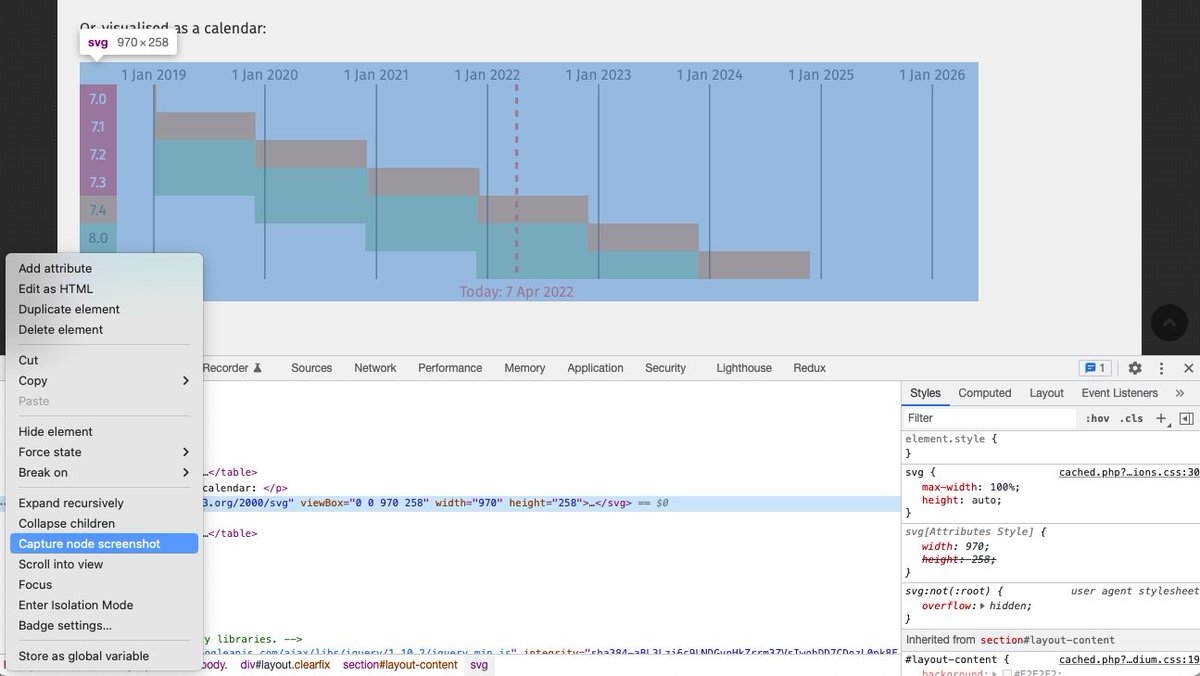
Task: Open the Layout pane tab
Action: (x=1046, y=393)
